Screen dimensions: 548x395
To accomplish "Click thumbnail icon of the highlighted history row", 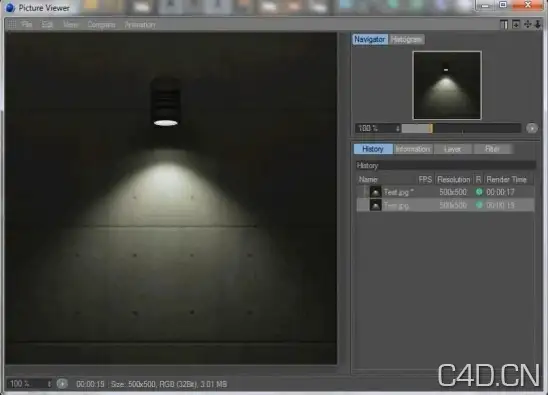I will (376, 205).
